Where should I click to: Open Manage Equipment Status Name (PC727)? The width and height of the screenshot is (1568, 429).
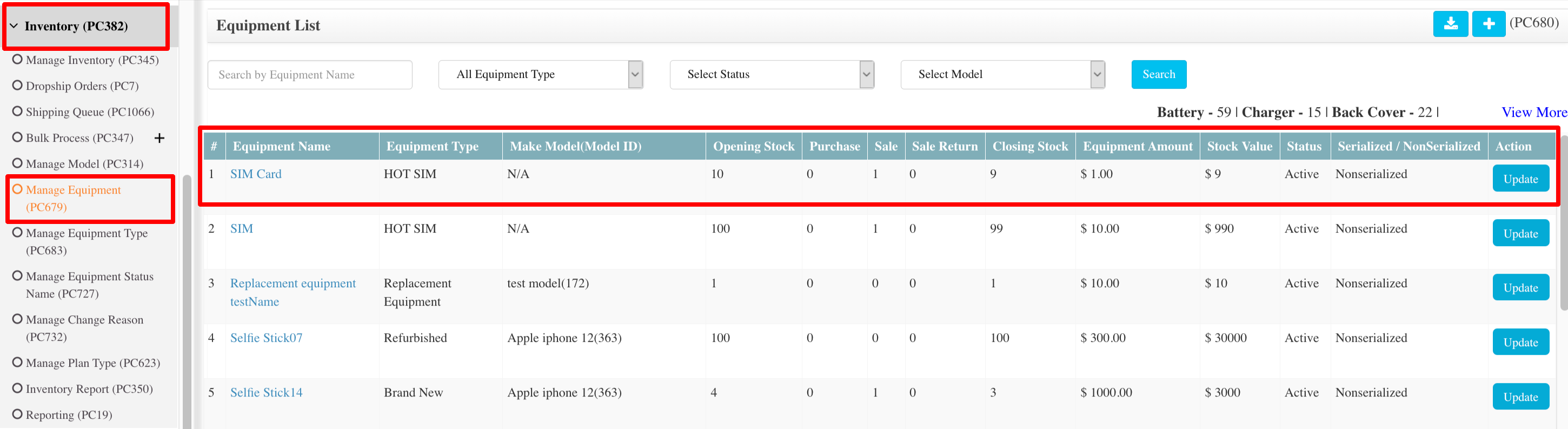pos(83,285)
